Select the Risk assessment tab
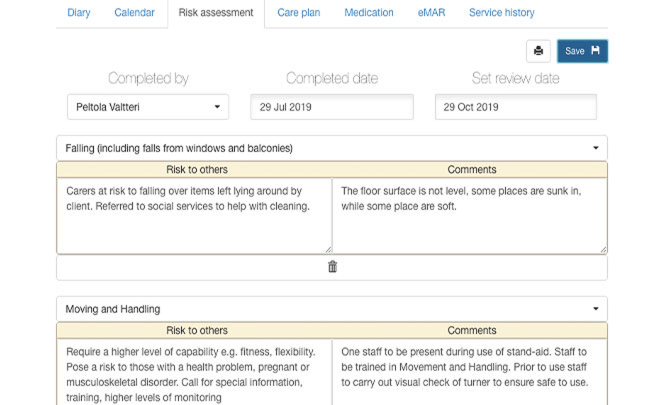The image size is (650, 405). 216,12
